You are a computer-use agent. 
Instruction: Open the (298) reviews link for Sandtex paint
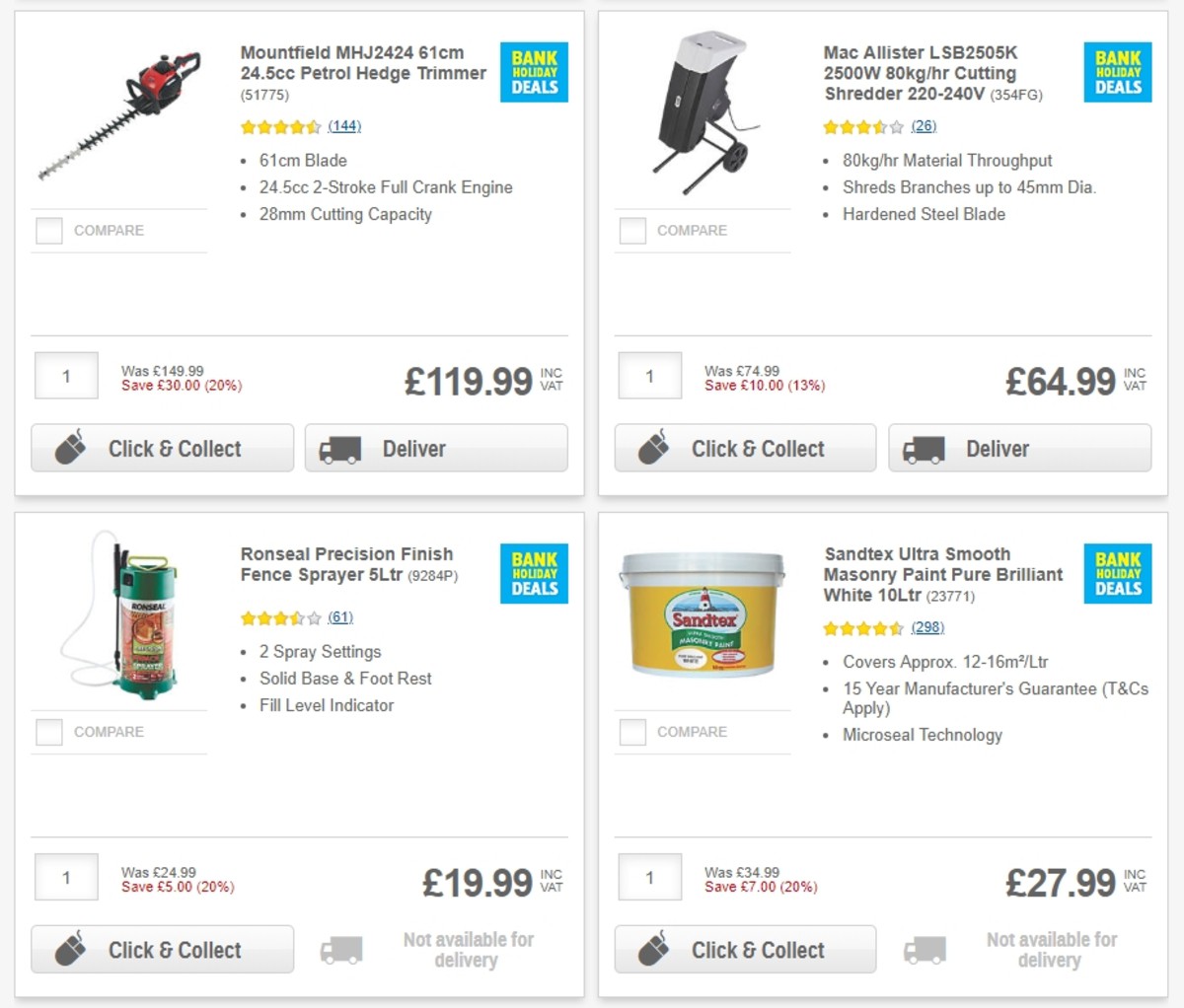click(926, 627)
